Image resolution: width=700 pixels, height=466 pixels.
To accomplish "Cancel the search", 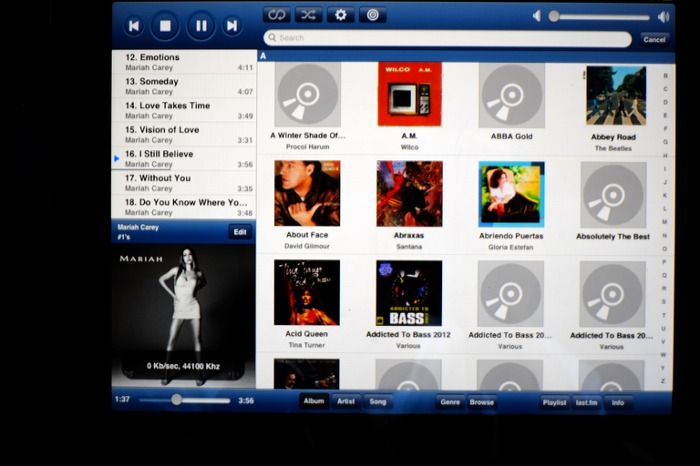I will point(654,39).
